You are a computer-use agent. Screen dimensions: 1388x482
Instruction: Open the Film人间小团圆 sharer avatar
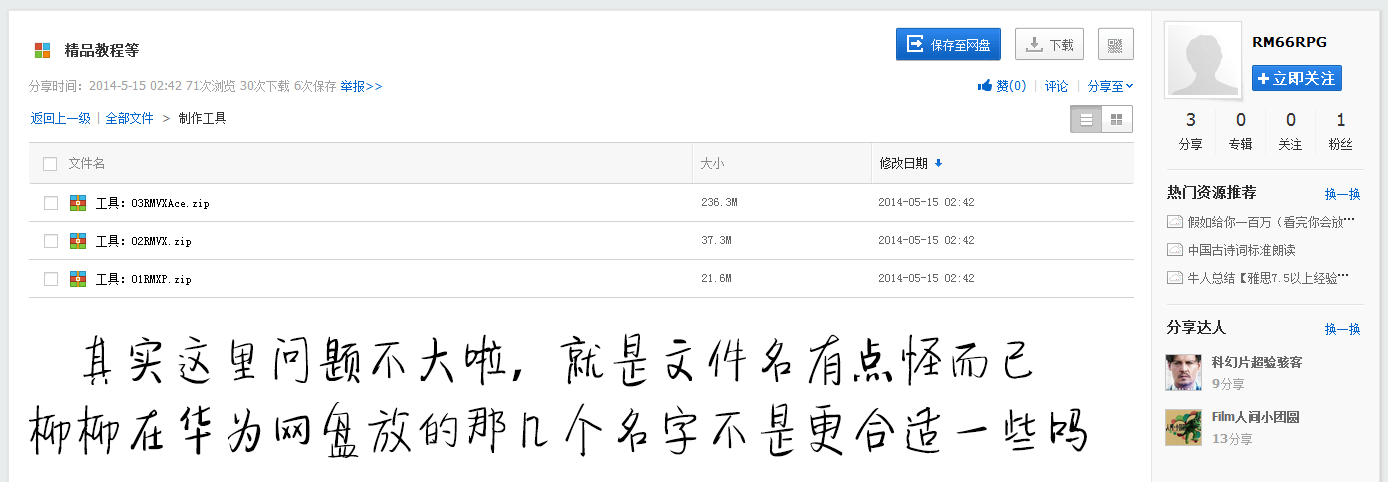pos(1184,427)
